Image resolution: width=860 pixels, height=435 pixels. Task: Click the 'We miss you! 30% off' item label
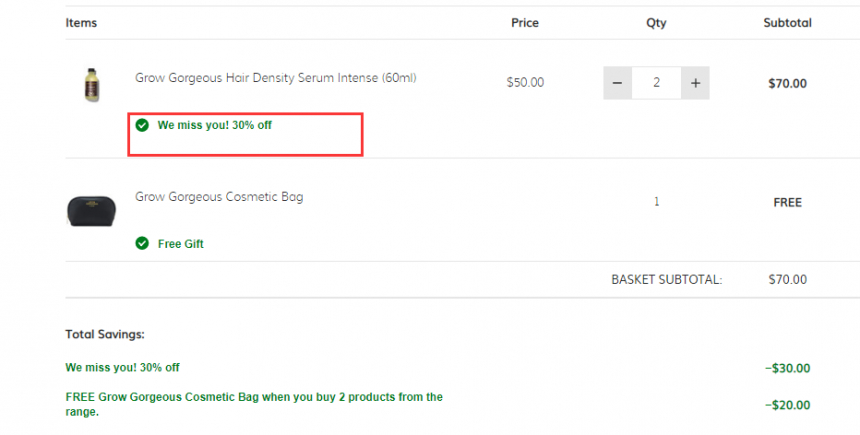tap(214, 125)
